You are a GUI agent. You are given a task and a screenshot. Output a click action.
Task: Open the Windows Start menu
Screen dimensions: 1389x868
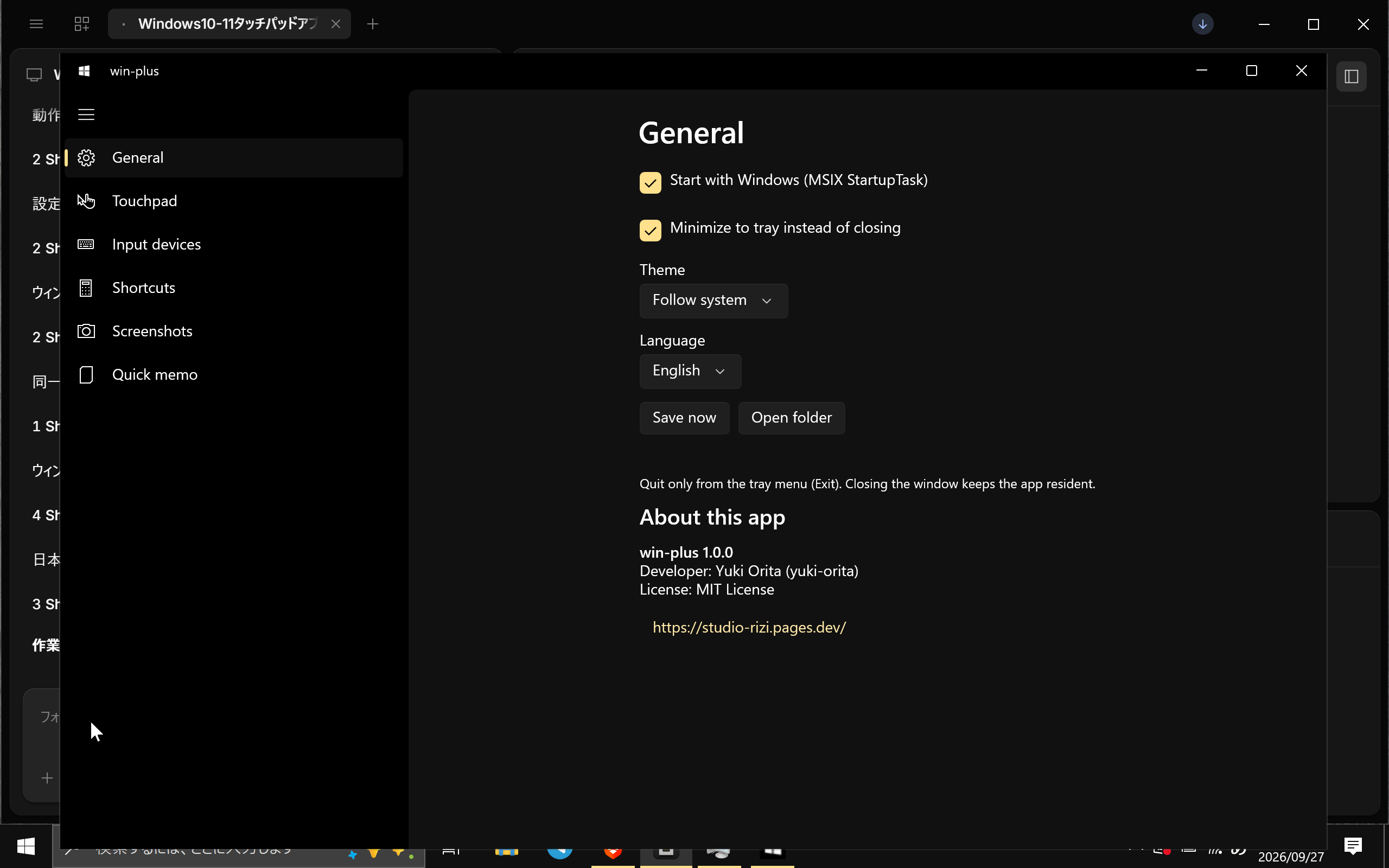coord(26,846)
